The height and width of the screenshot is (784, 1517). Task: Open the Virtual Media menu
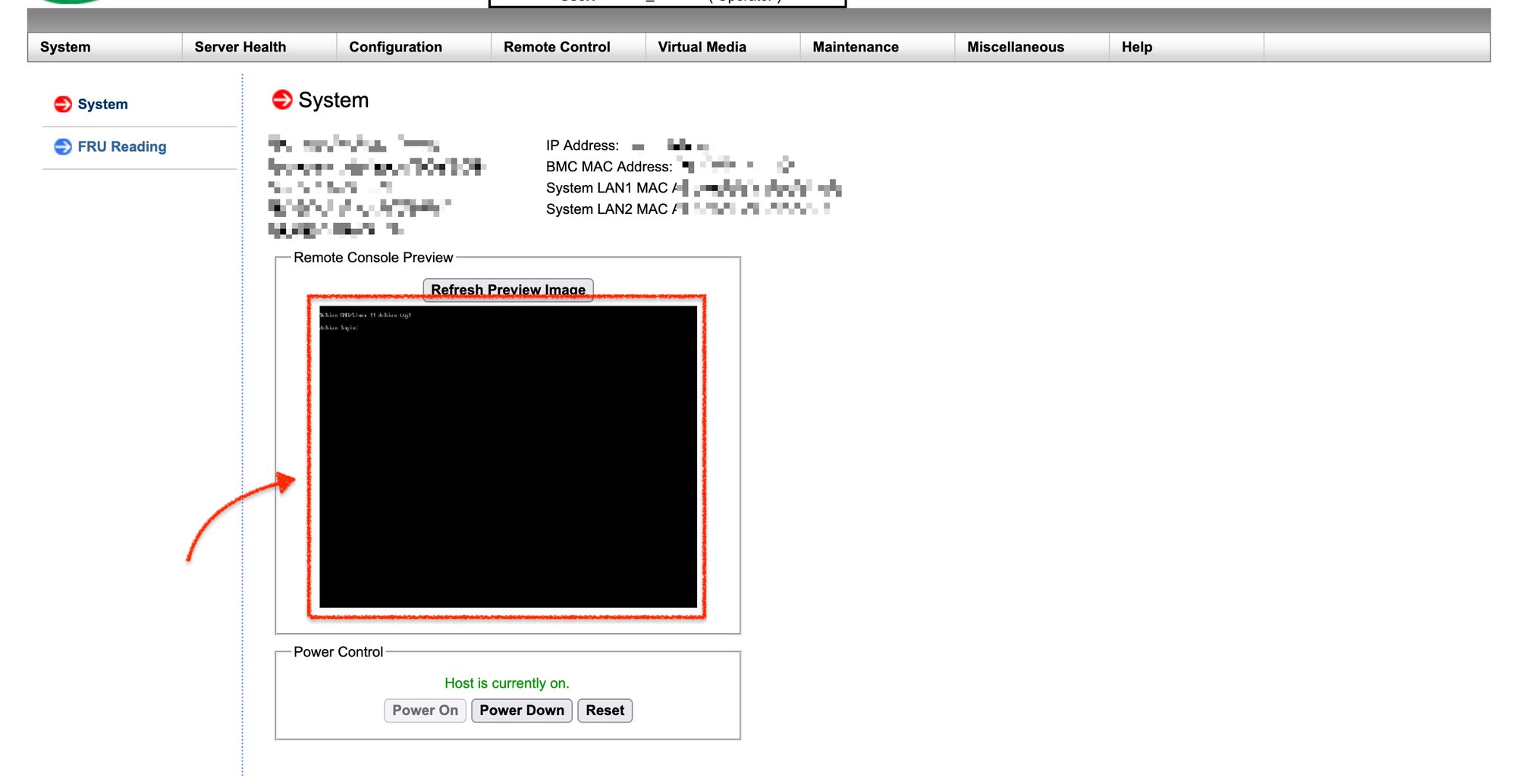tap(702, 47)
